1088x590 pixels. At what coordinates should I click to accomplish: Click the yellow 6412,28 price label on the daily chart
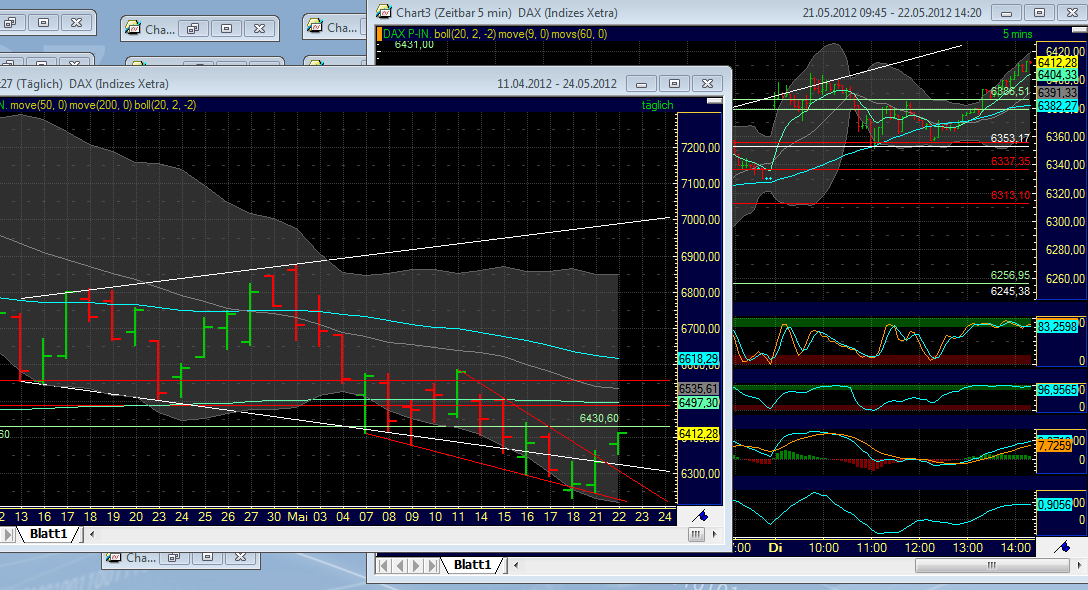[x=700, y=434]
